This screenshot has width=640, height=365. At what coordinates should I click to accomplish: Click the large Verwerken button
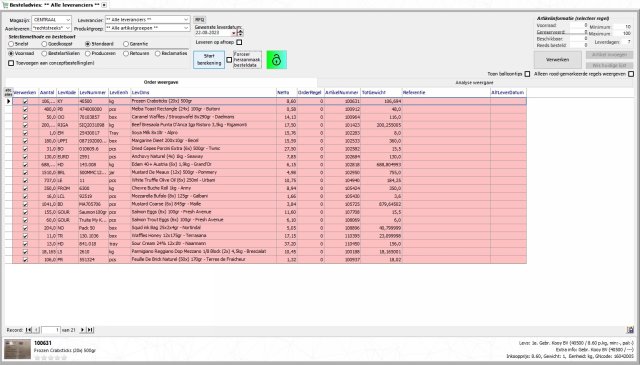pyautogui.click(x=558, y=60)
